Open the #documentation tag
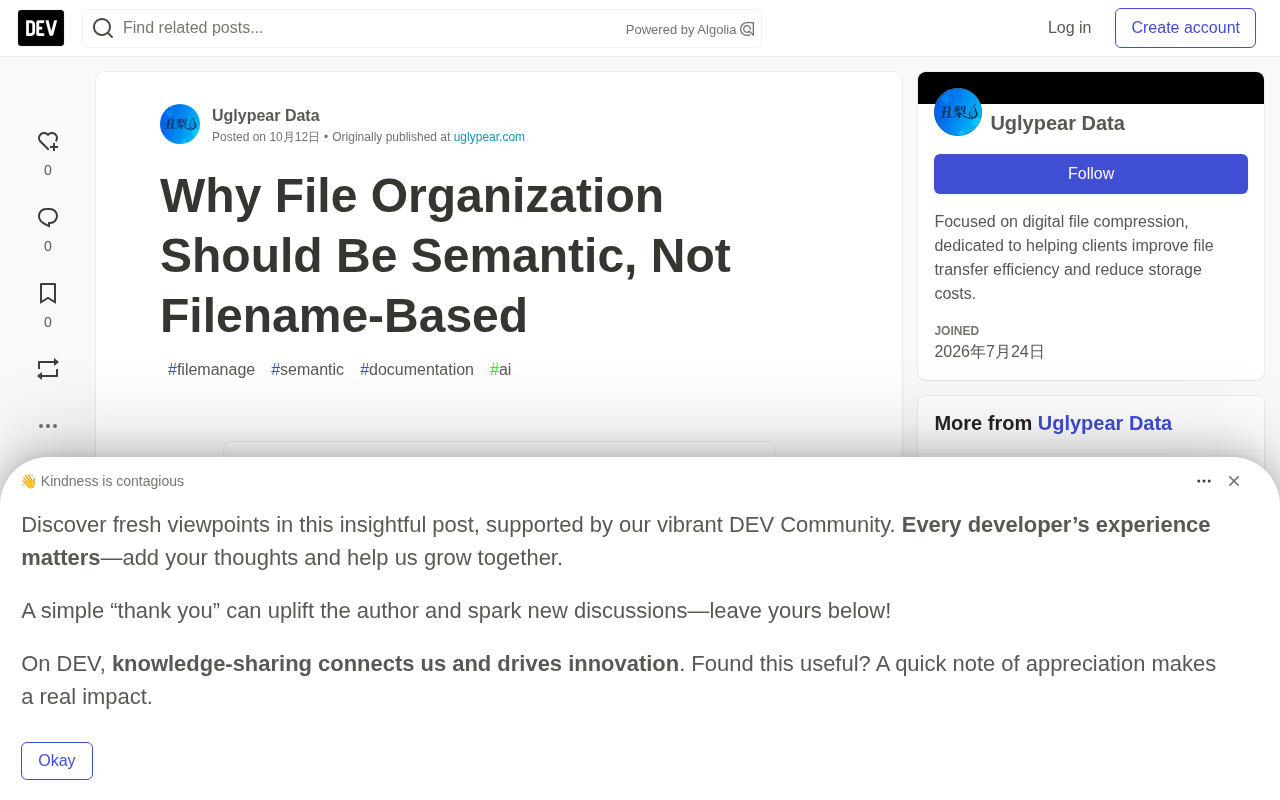Screen dimensions: 1280x800 click(x=417, y=370)
